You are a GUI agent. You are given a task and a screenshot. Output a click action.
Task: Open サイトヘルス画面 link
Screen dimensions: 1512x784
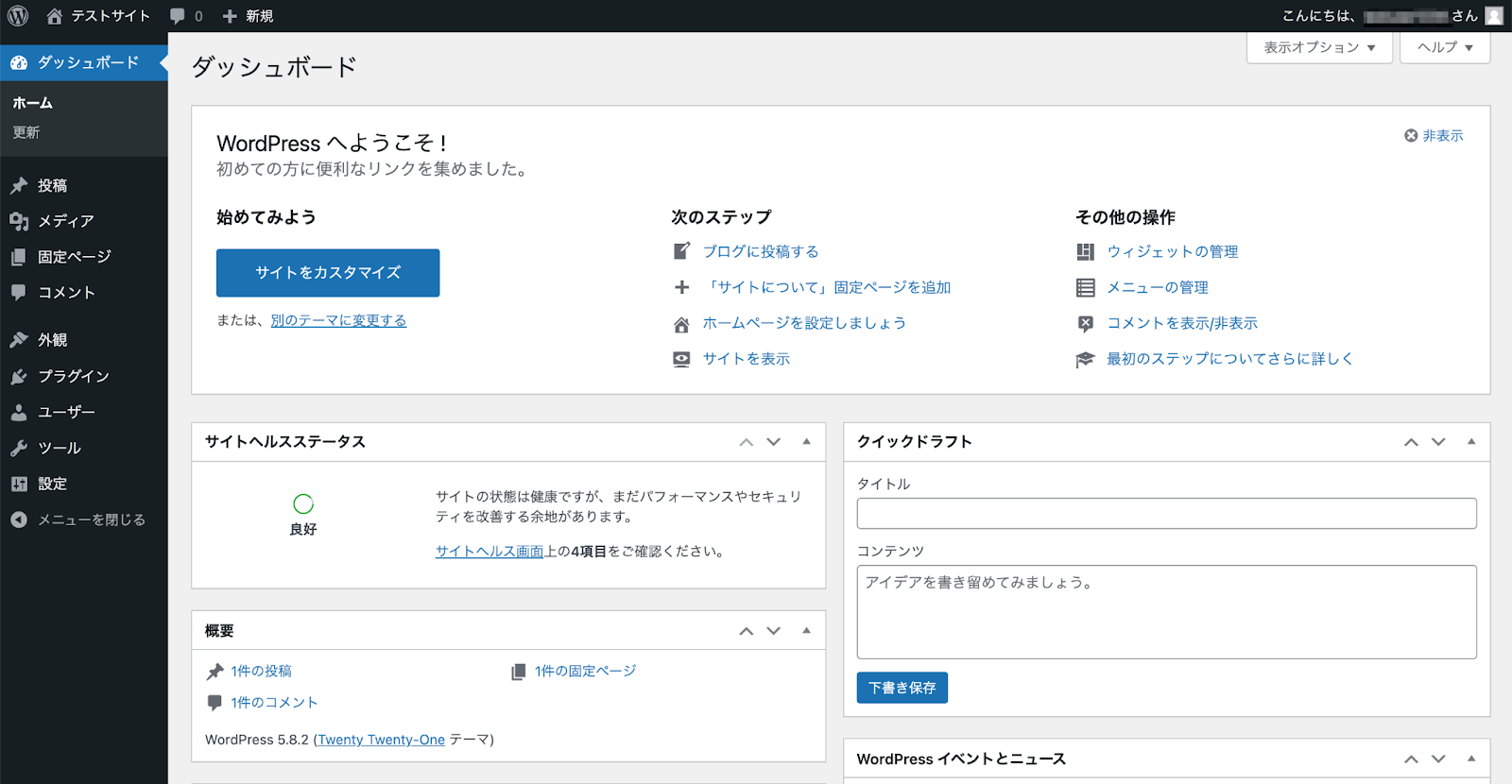click(x=490, y=552)
